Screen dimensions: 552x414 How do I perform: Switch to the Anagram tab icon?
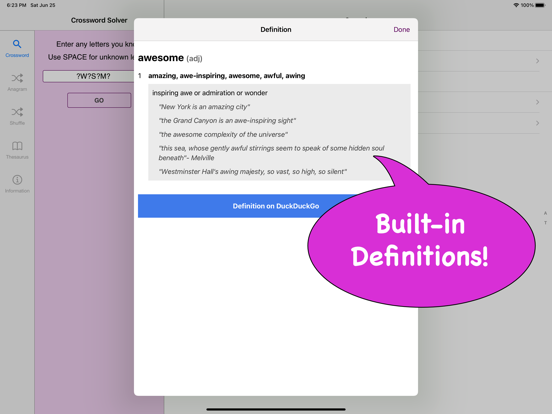[17, 78]
